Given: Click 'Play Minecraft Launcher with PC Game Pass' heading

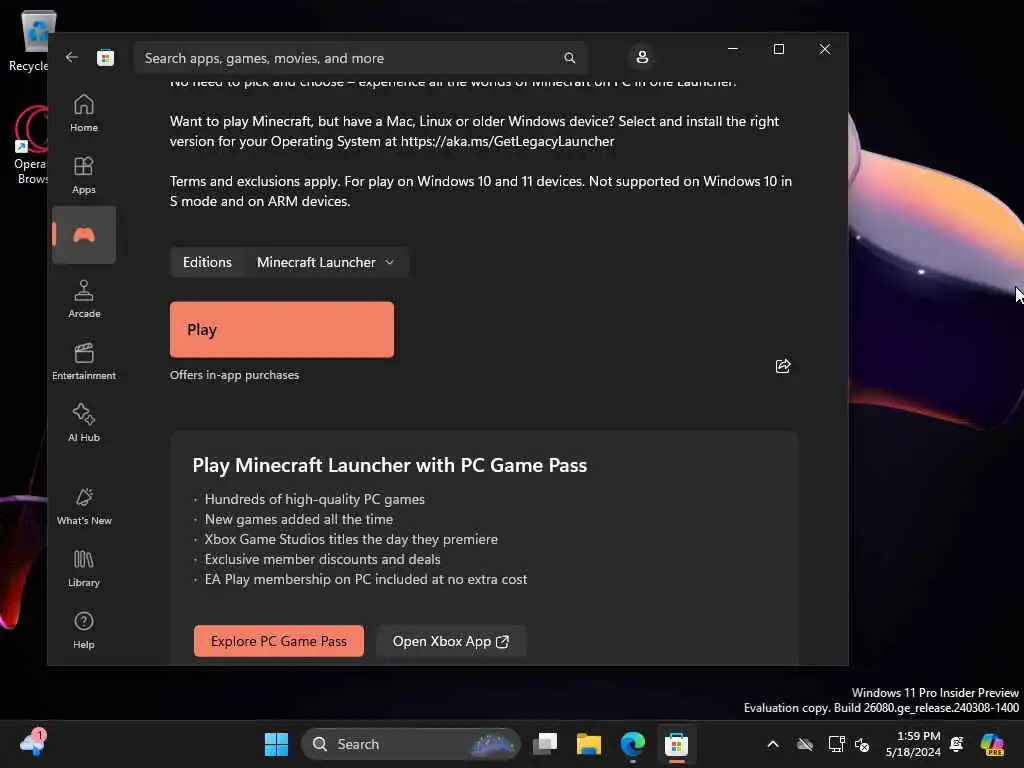Looking at the screenshot, I should click(x=390, y=465).
